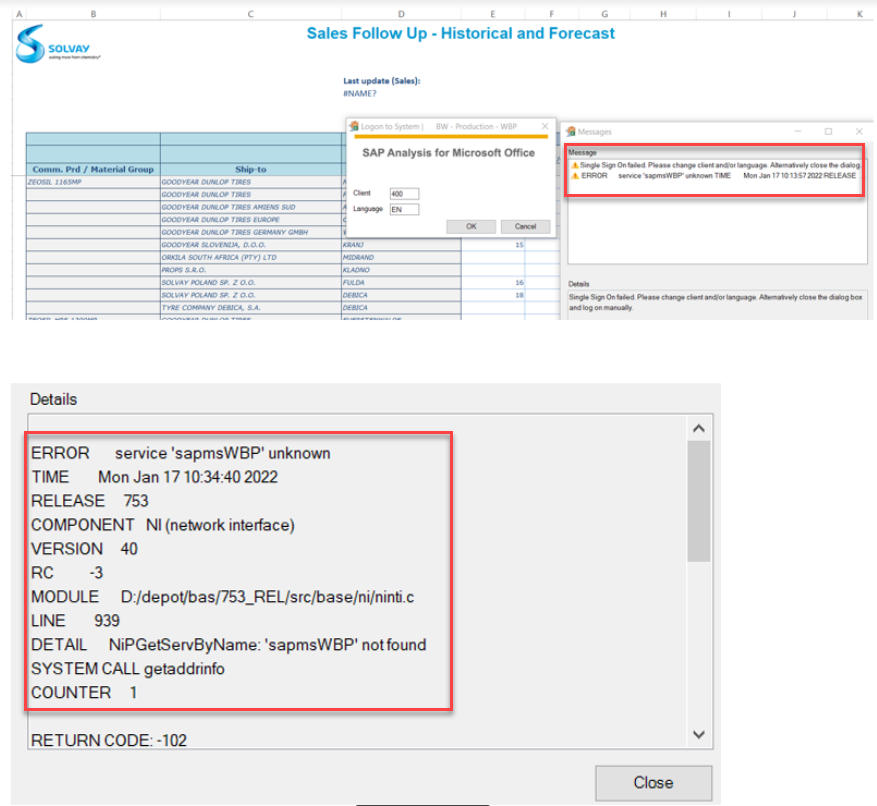877x806 pixels.
Task: Close the Logon to System dialog
Action: [x=544, y=127]
